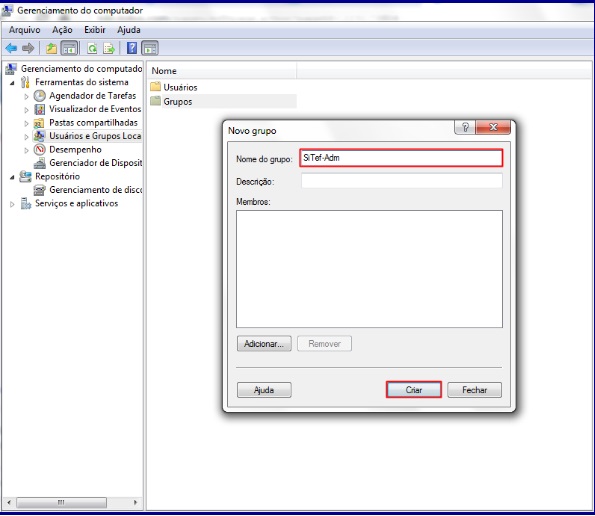Click the Refresh toolbar icon
The height and width of the screenshot is (516, 595).
pyautogui.click(x=92, y=48)
